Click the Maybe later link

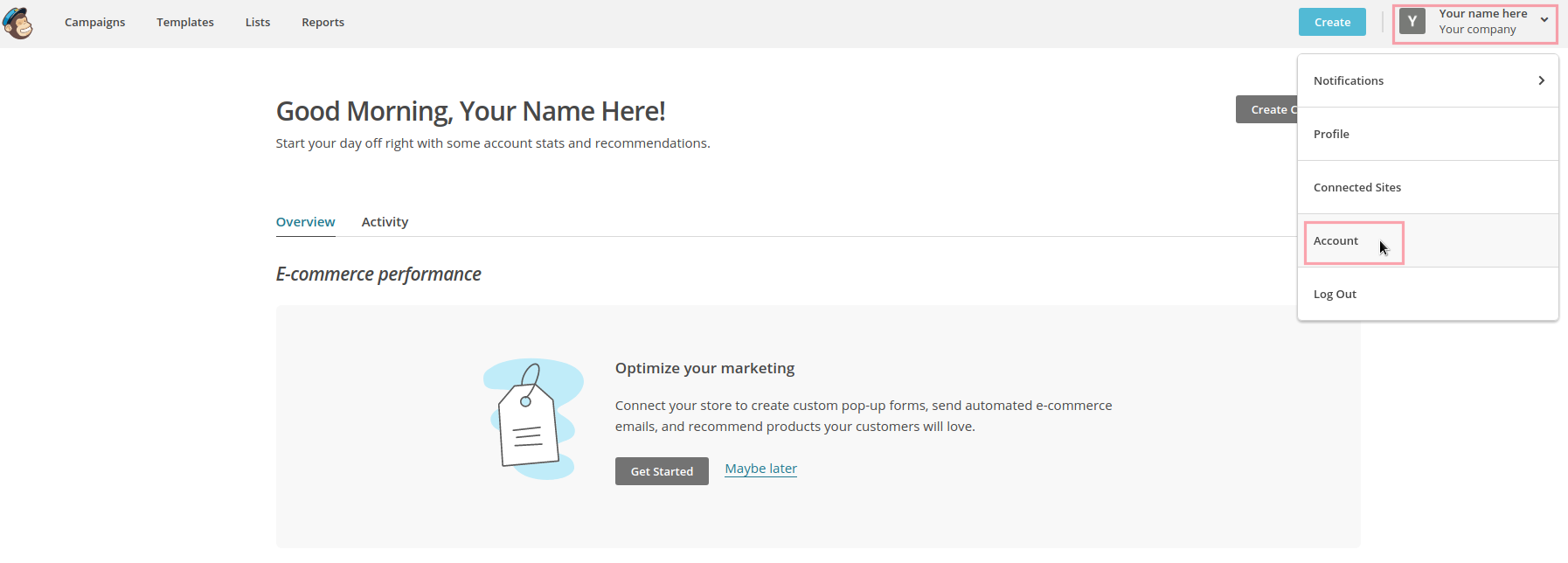coord(760,469)
